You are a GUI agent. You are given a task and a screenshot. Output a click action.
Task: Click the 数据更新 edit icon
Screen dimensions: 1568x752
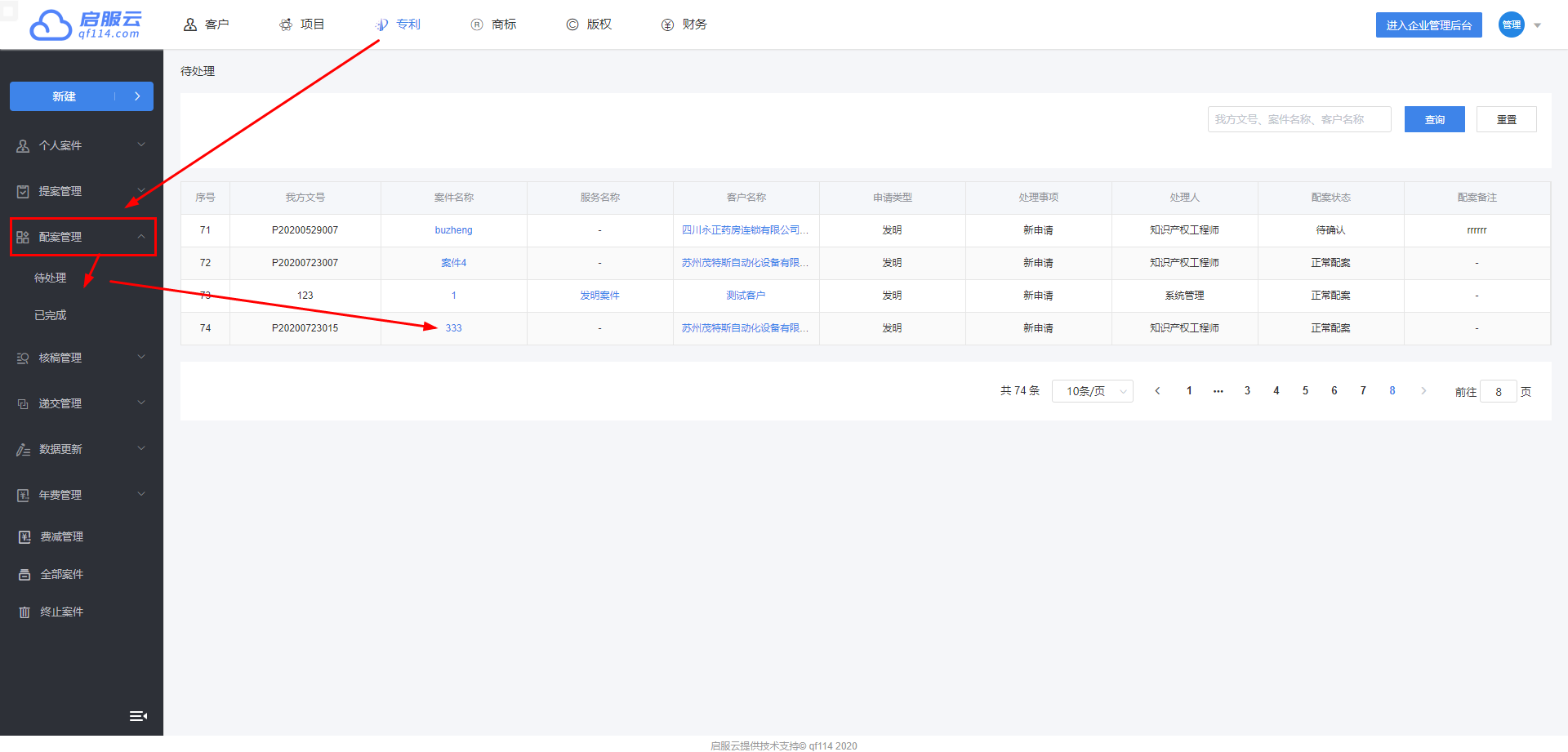point(23,449)
